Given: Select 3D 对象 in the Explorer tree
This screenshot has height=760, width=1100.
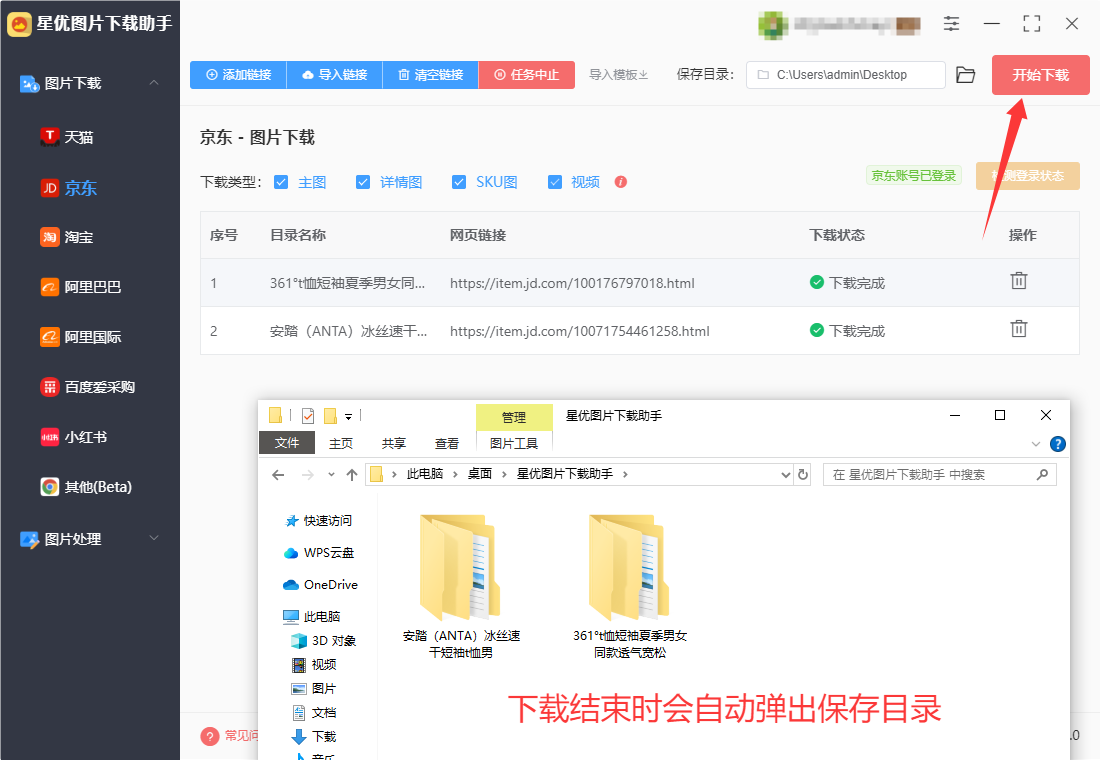Looking at the screenshot, I should pyautogui.click(x=323, y=641).
